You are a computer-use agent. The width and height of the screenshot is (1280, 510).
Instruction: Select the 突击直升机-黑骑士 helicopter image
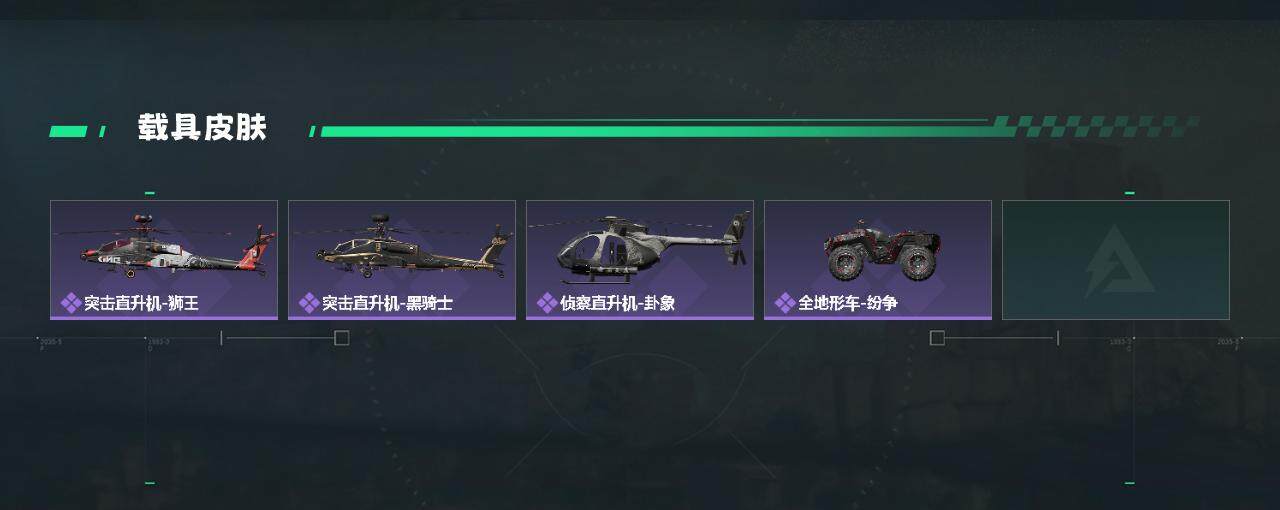pos(403,246)
